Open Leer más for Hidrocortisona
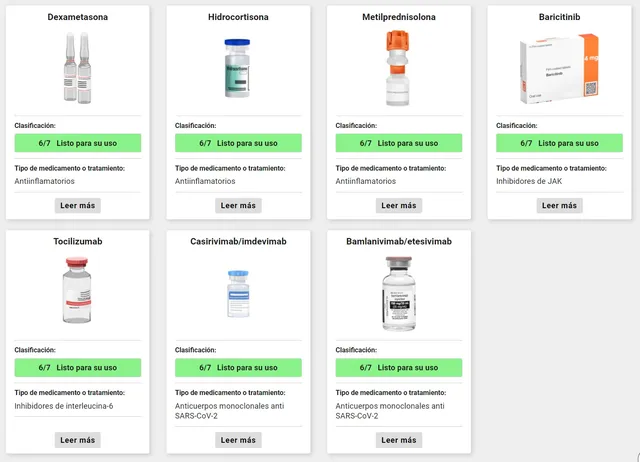 238,205
